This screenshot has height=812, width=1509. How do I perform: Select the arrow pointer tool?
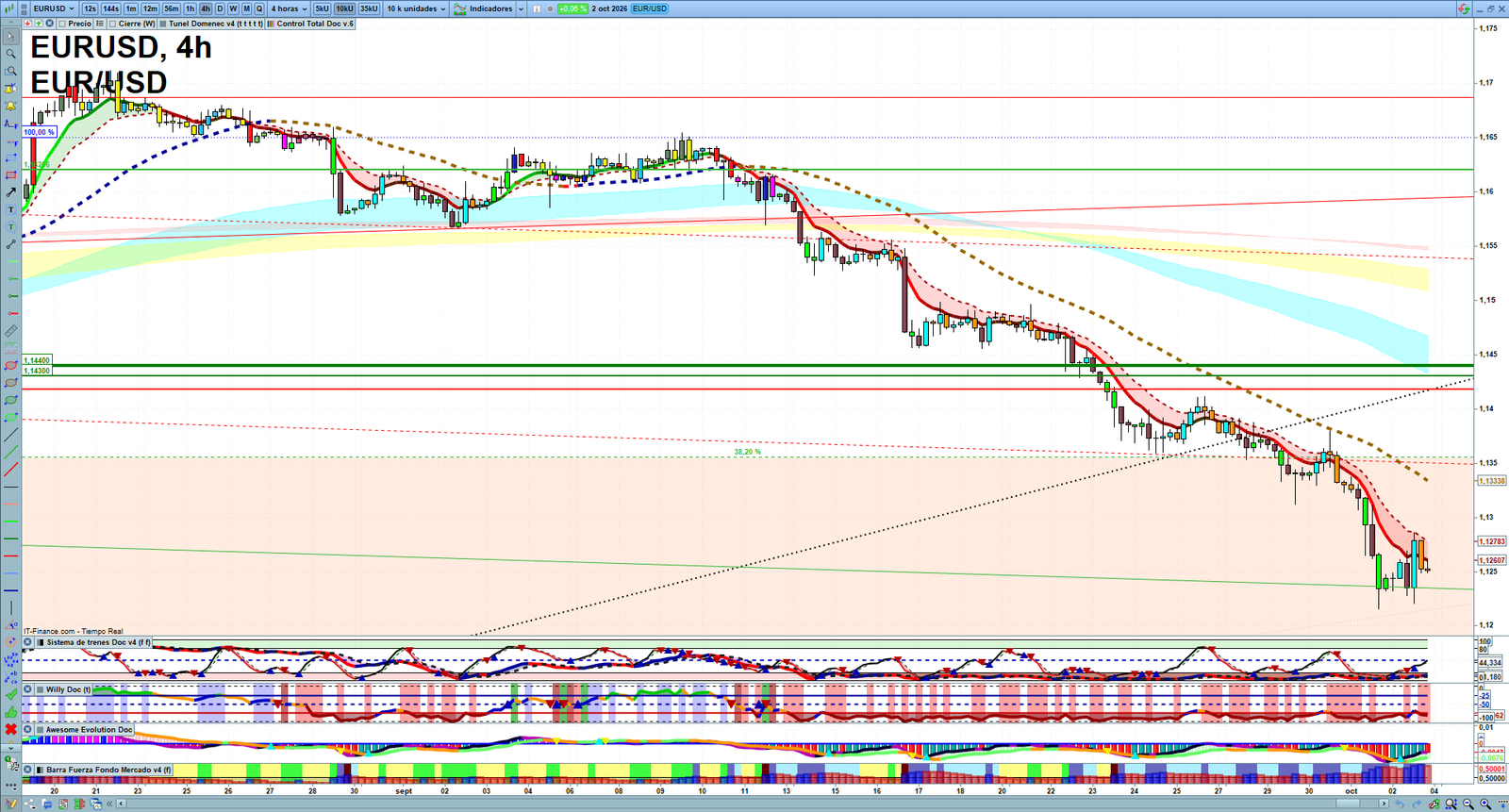pyautogui.click(x=11, y=37)
